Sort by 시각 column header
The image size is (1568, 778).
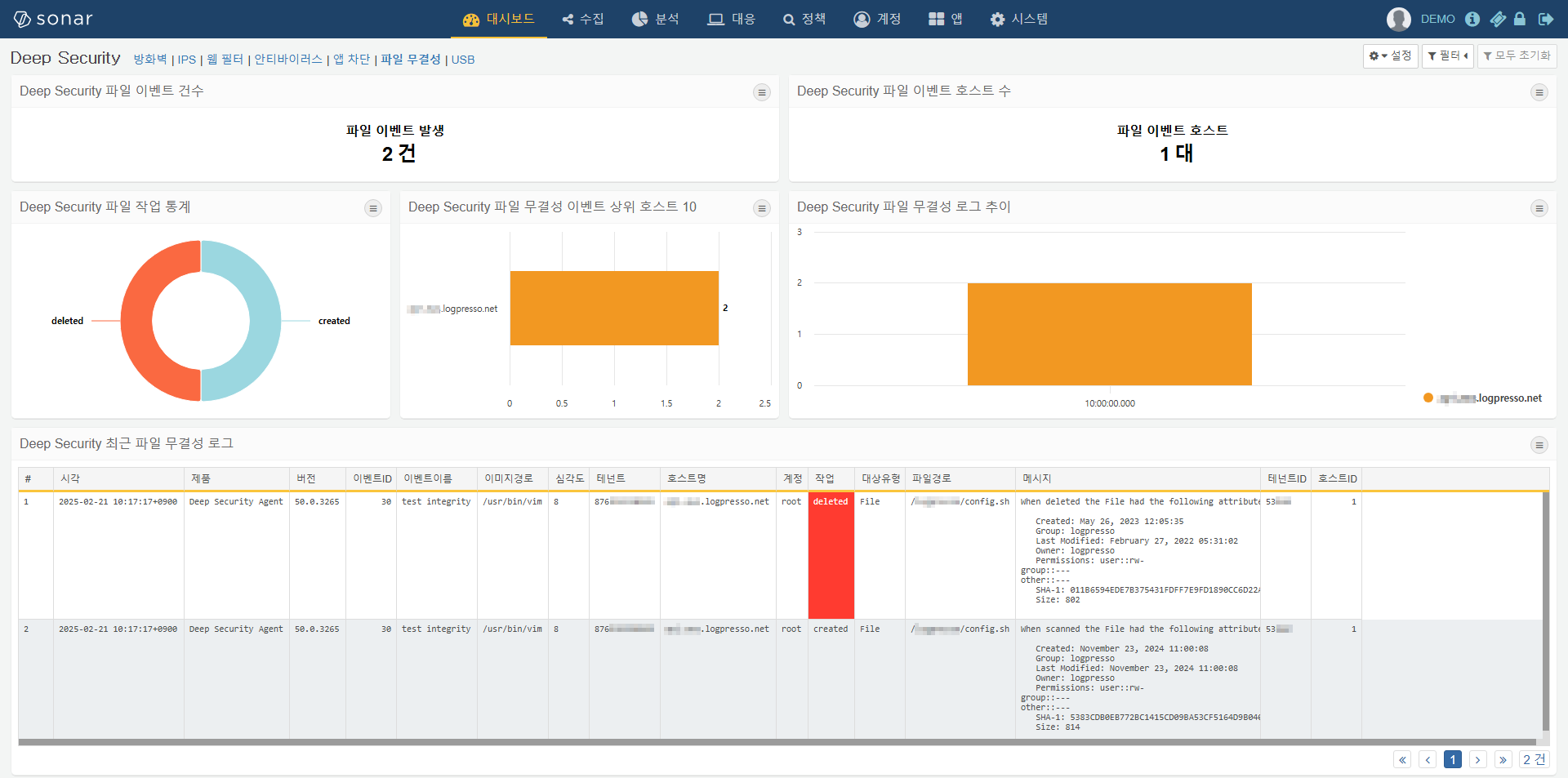tap(118, 478)
